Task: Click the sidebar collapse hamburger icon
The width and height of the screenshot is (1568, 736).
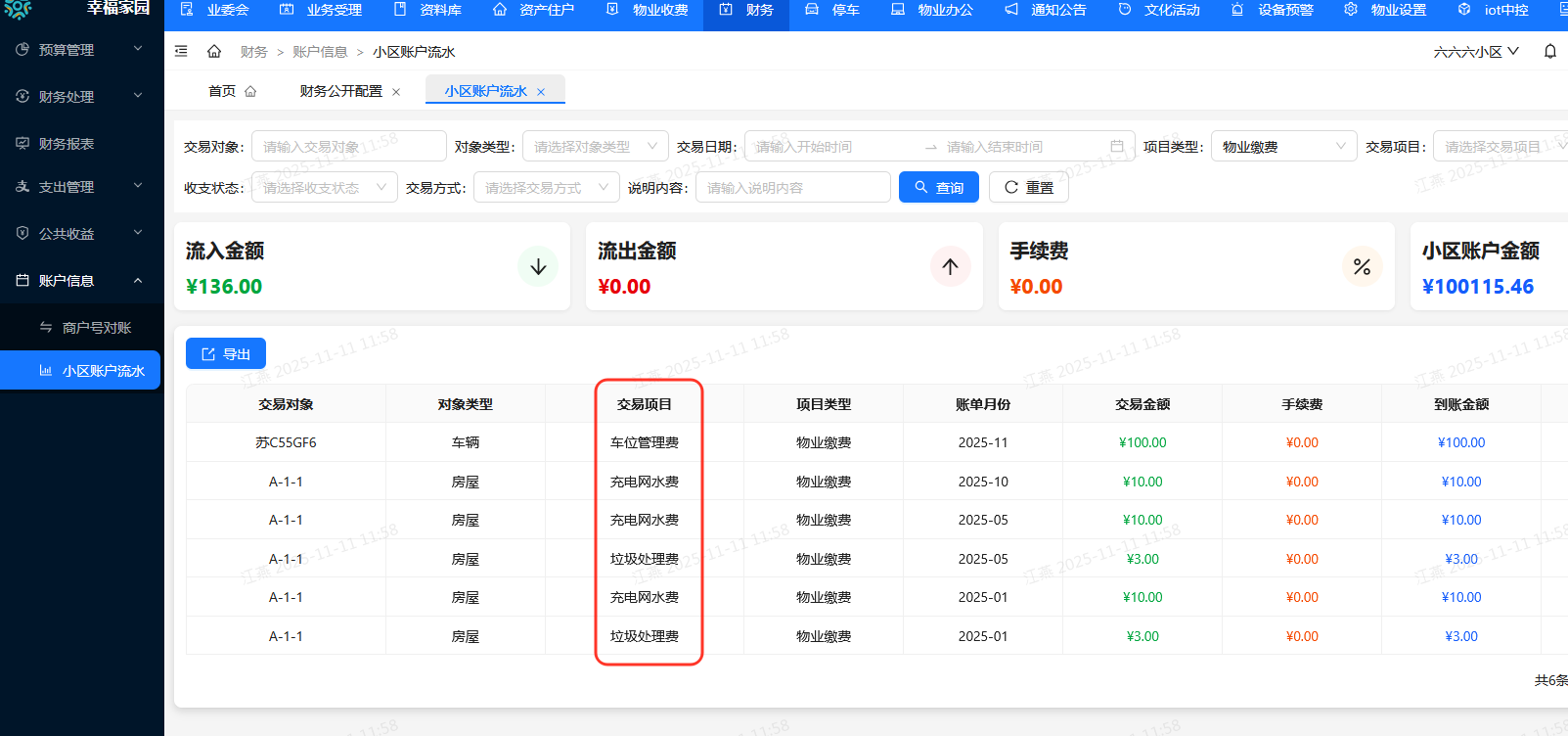Action: pyautogui.click(x=181, y=51)
